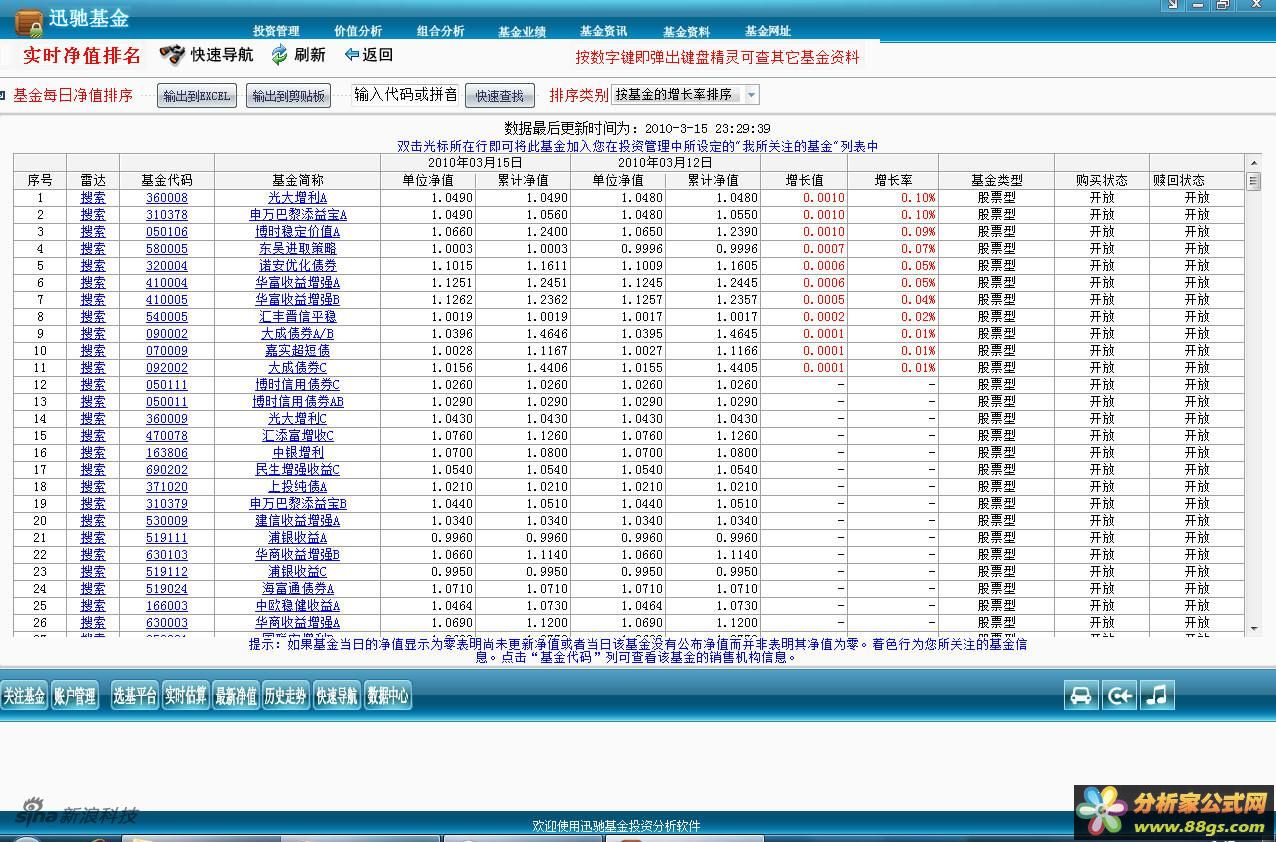The width and height of the screenshot is (1276, 842).
Task: Click the small expand icon before 基金每日净值排序
Action: pyautogui.click(x=3, y=96)
